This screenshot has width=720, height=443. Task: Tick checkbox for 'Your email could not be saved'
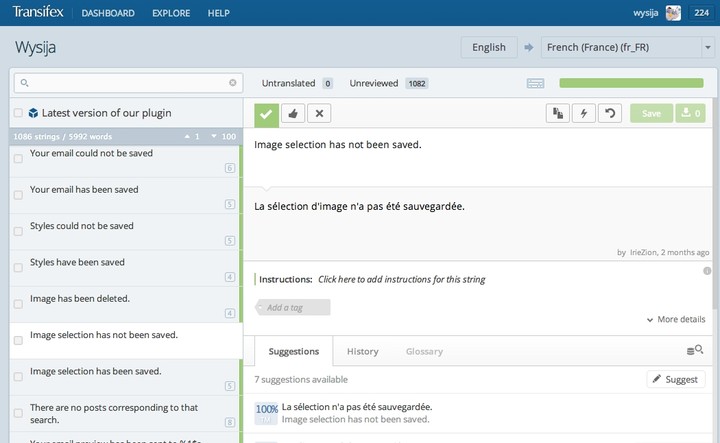point(18,159)
